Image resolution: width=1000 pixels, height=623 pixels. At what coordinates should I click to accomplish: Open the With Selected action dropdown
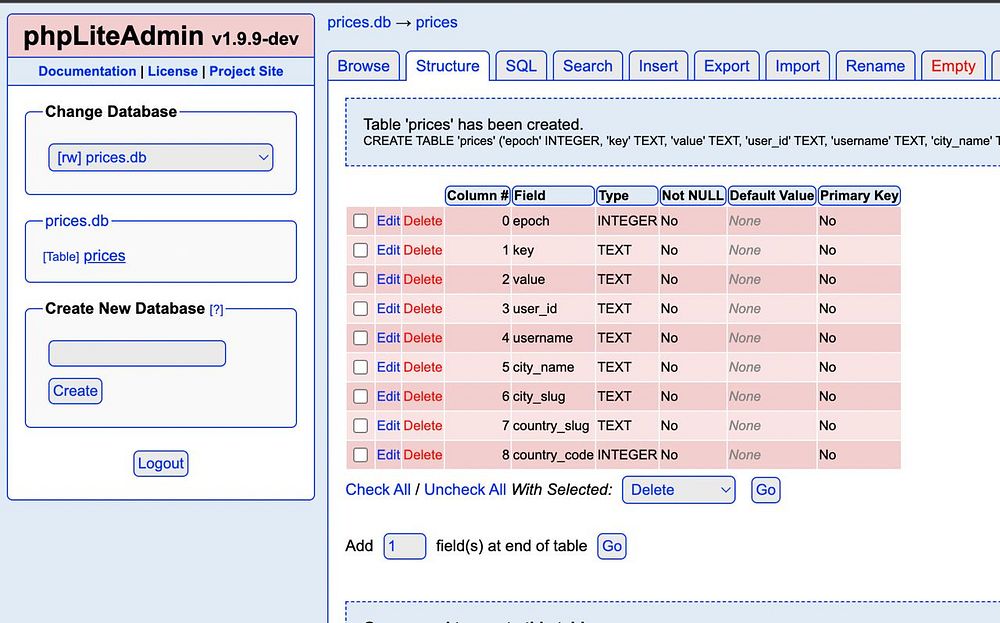pos(679,490)
